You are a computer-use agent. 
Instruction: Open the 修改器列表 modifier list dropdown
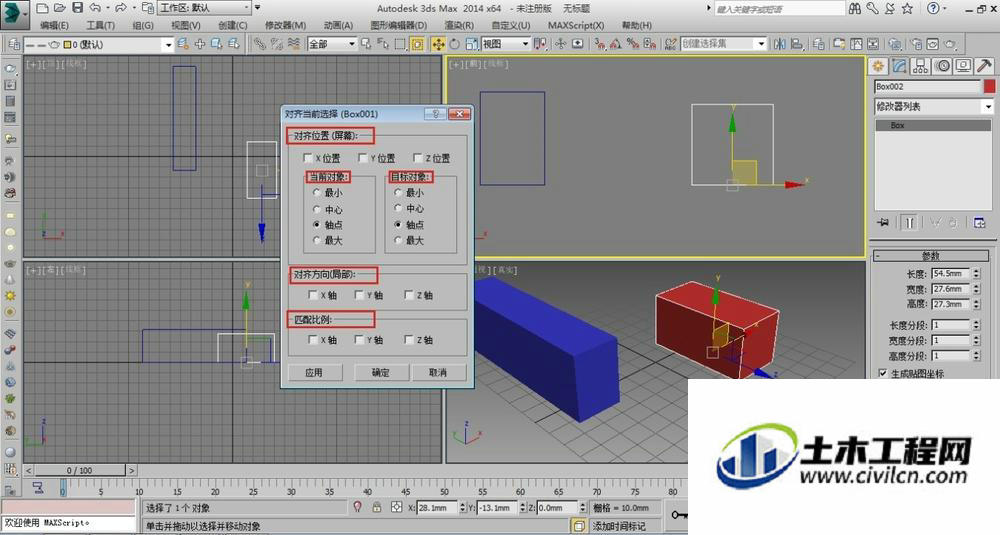[934, 106]
